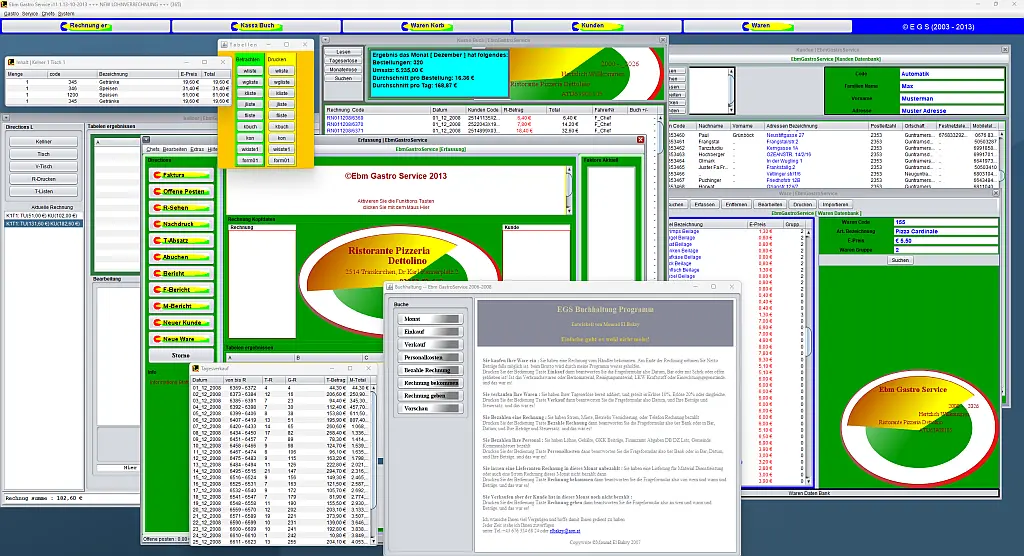This screenshot has height=556, width=1024.
Task: Open the Gastro menu in the main menu bar
Action: (x=11, y=13)
